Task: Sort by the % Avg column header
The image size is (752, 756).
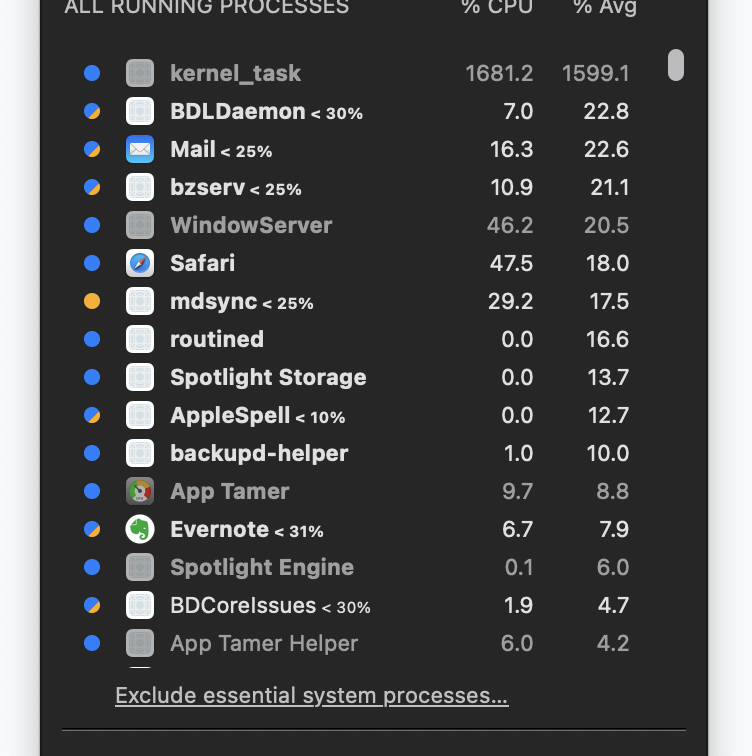Action: [605, 8]
